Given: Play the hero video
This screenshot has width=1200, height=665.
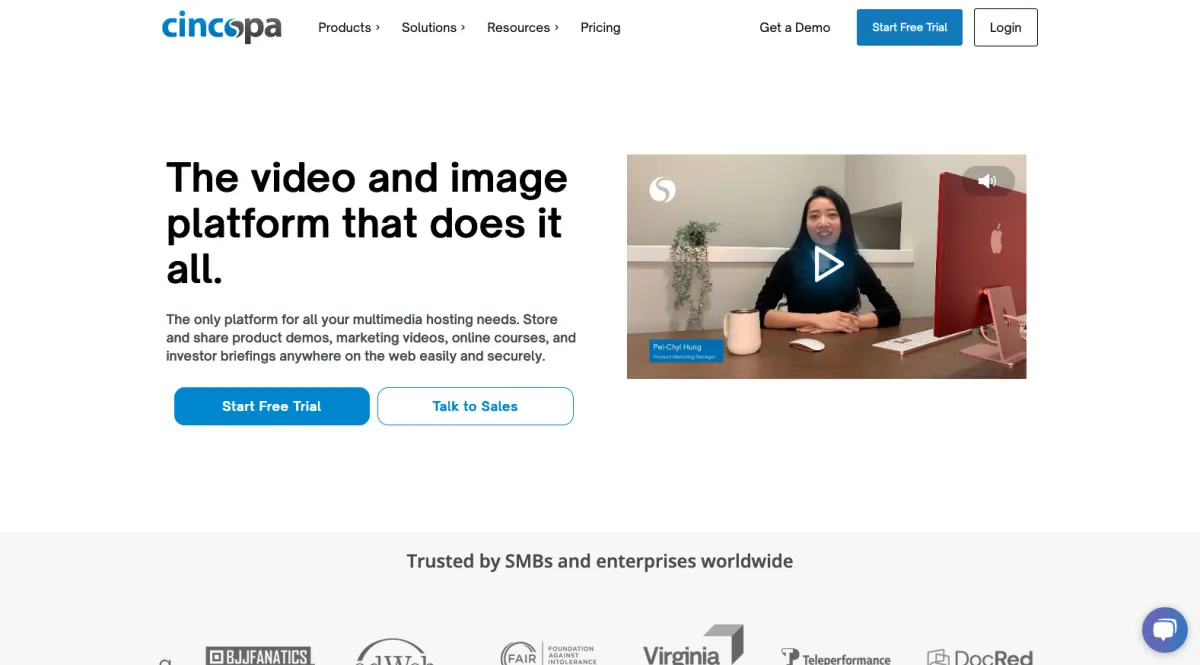Looking at the screenshot, I should click(x=827, y=264).
